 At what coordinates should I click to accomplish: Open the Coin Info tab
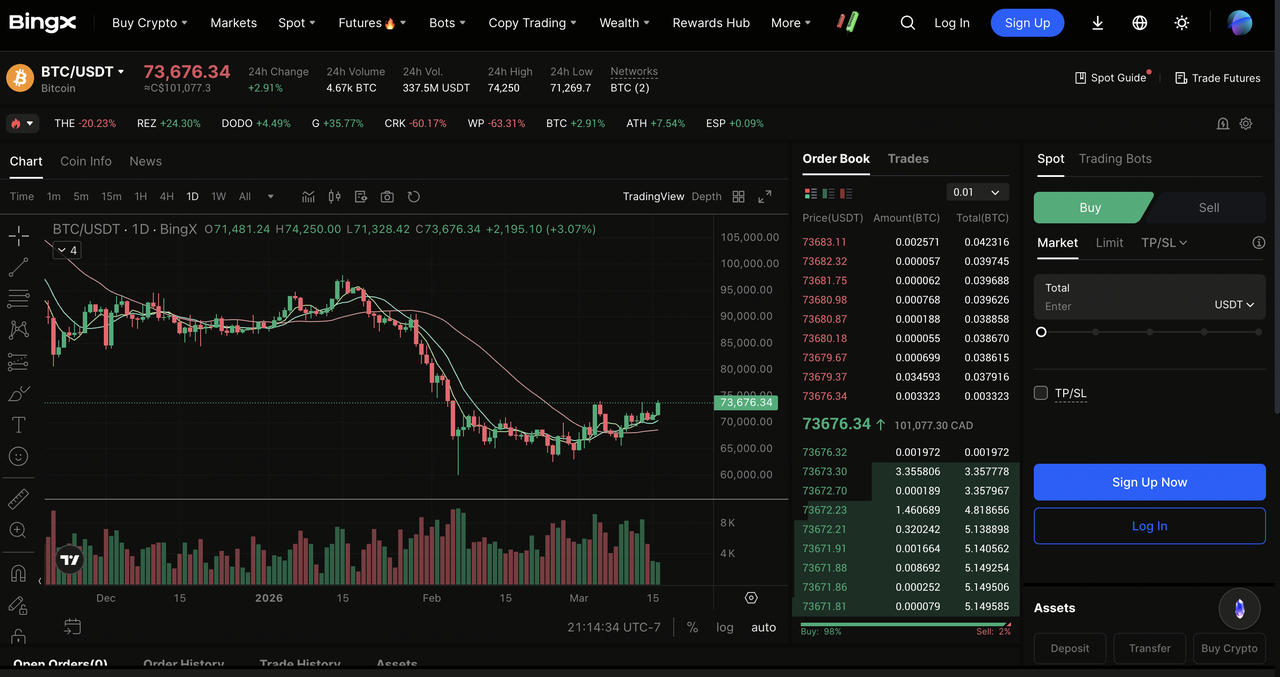[86, 161]
